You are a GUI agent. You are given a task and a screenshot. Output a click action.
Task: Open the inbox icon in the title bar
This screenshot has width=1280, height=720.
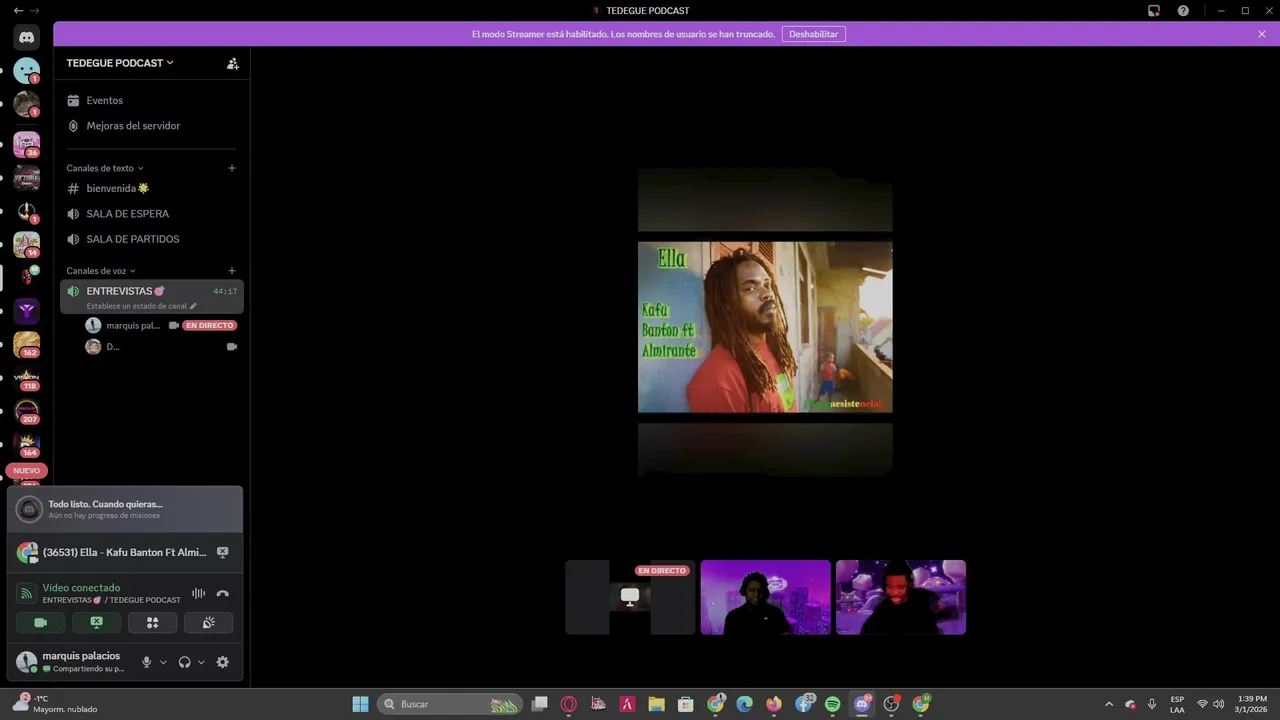(x=1154, y=11)
